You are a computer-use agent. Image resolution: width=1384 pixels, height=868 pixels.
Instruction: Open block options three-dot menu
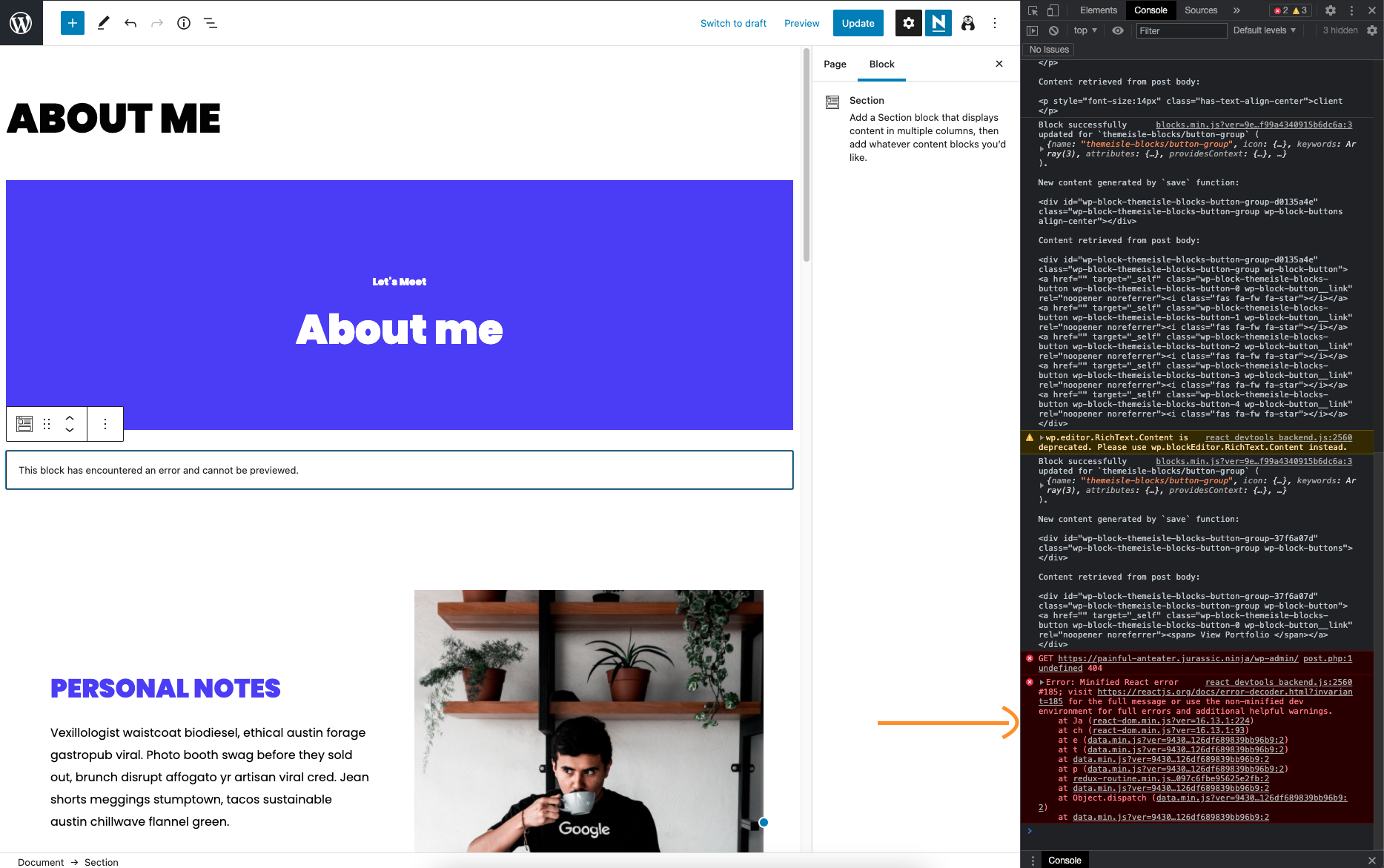105,423
